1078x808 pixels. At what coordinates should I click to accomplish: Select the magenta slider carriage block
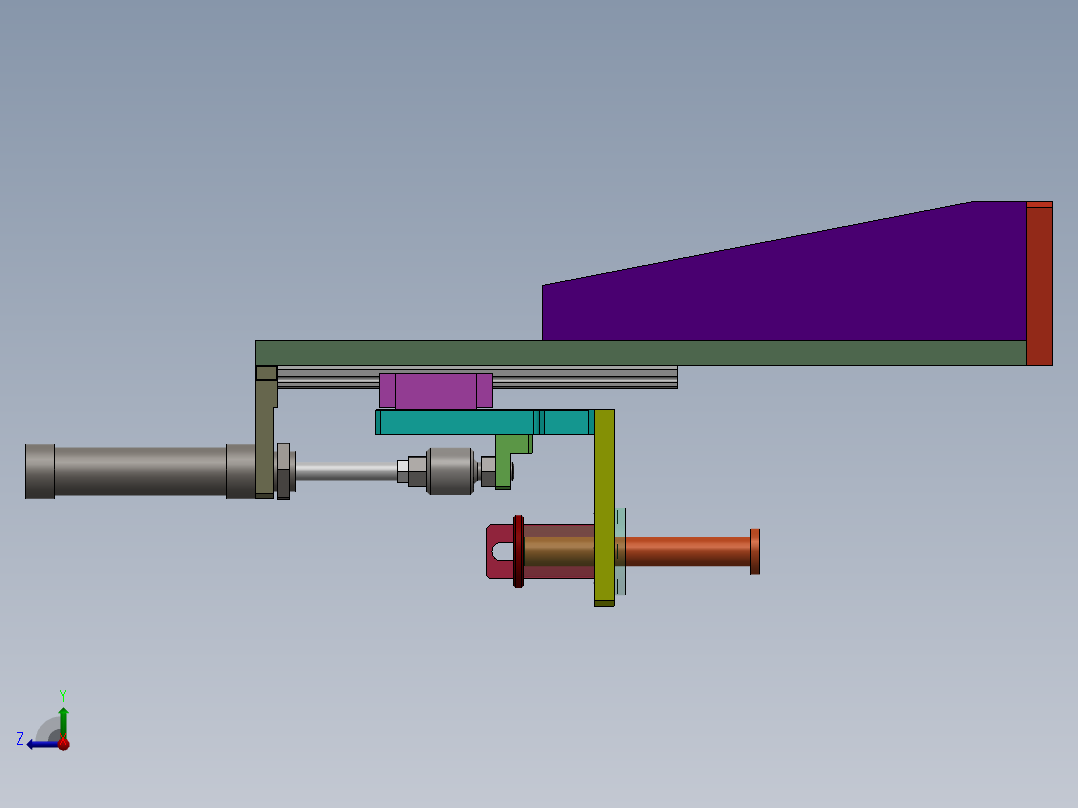436,391
